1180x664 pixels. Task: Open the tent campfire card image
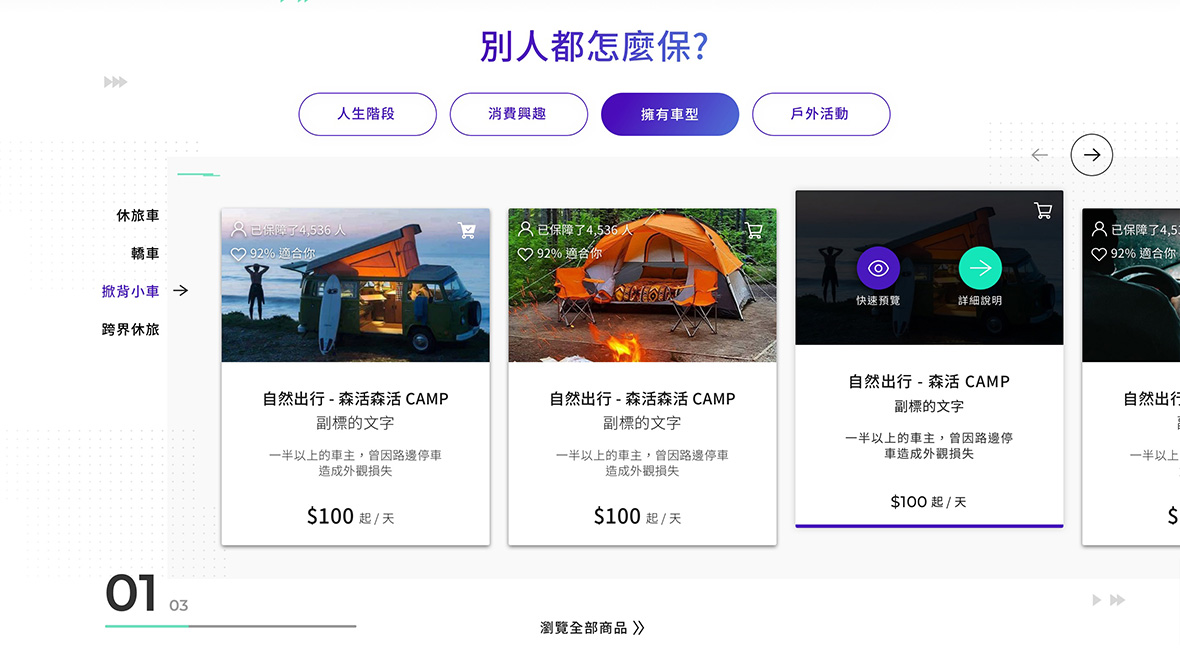point(642,285)
